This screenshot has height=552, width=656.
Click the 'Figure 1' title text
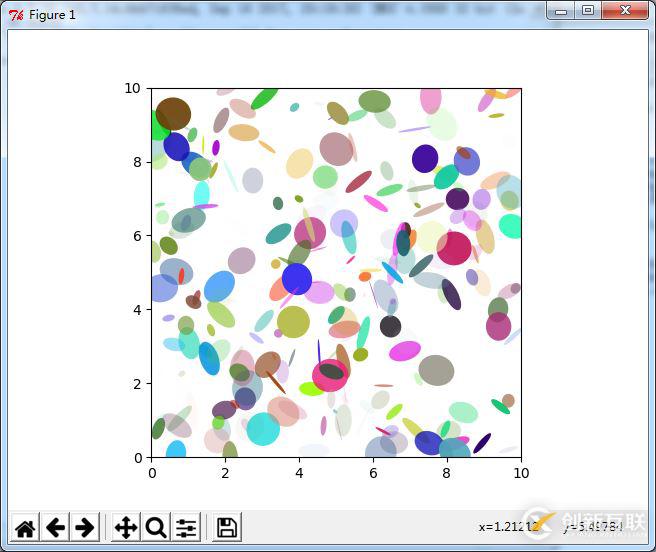pyautogui.click(x=52, y=15)
